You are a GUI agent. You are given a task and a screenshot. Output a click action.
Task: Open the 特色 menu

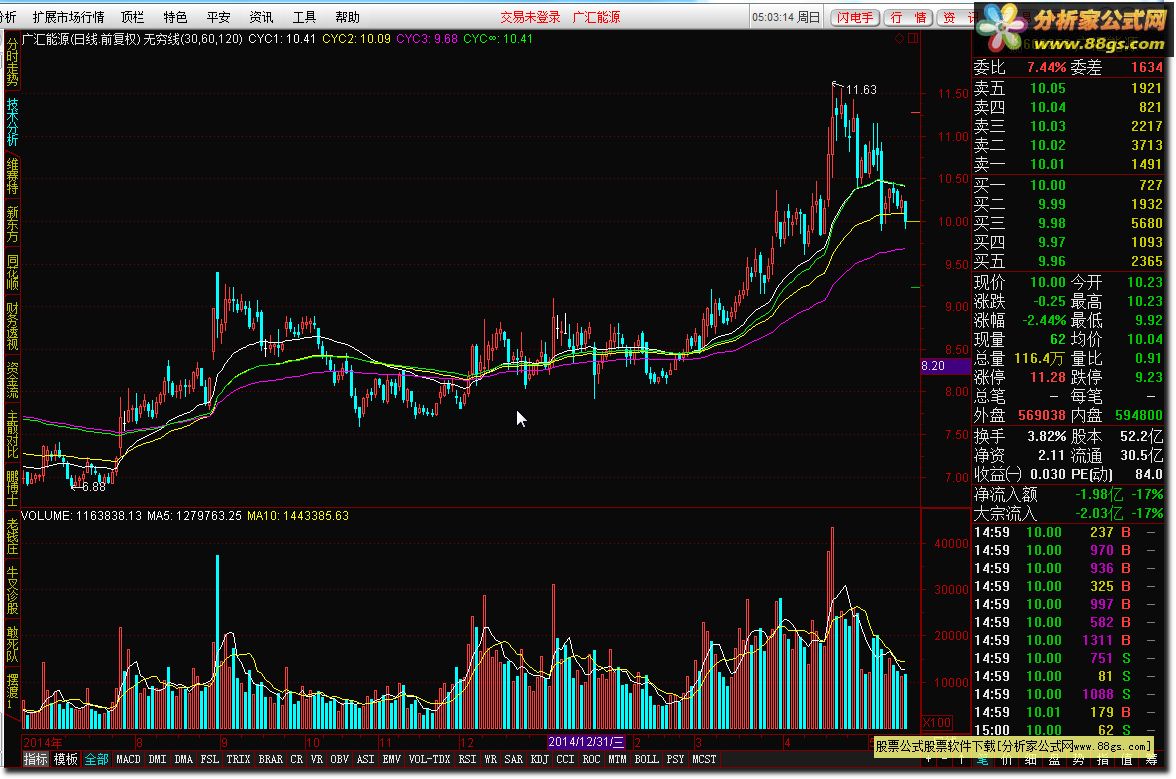(175, 16)
